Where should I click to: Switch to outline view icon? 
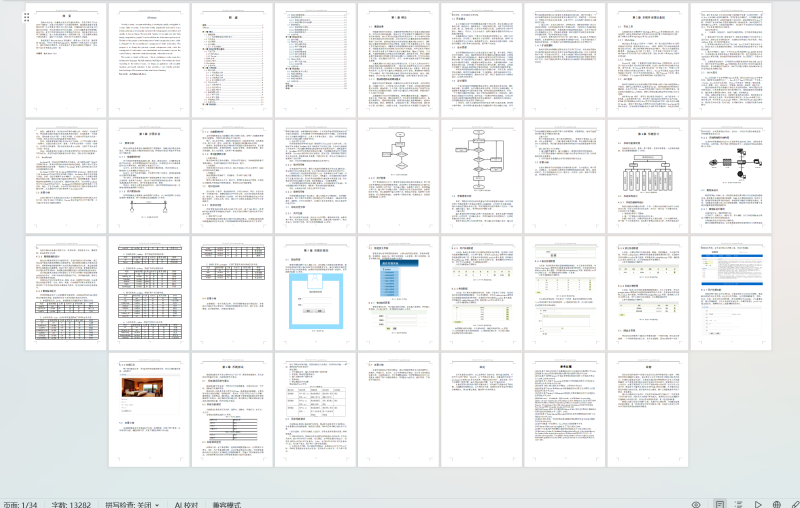click(738, 504)
